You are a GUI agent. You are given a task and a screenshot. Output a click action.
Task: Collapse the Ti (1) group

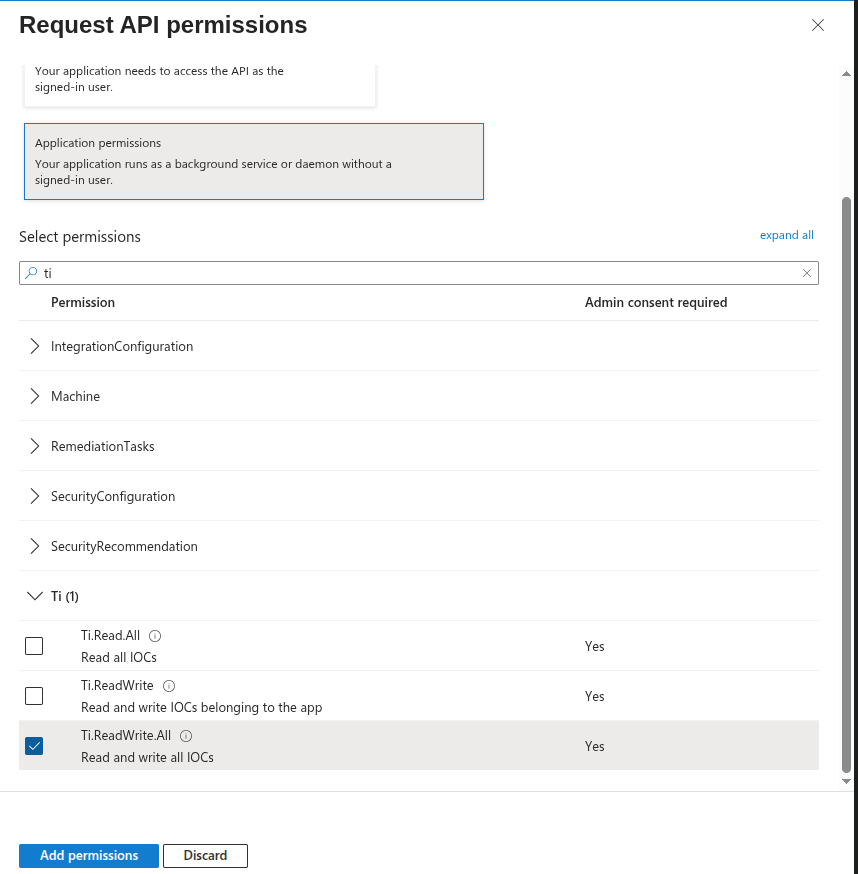(x=35, y=596)
